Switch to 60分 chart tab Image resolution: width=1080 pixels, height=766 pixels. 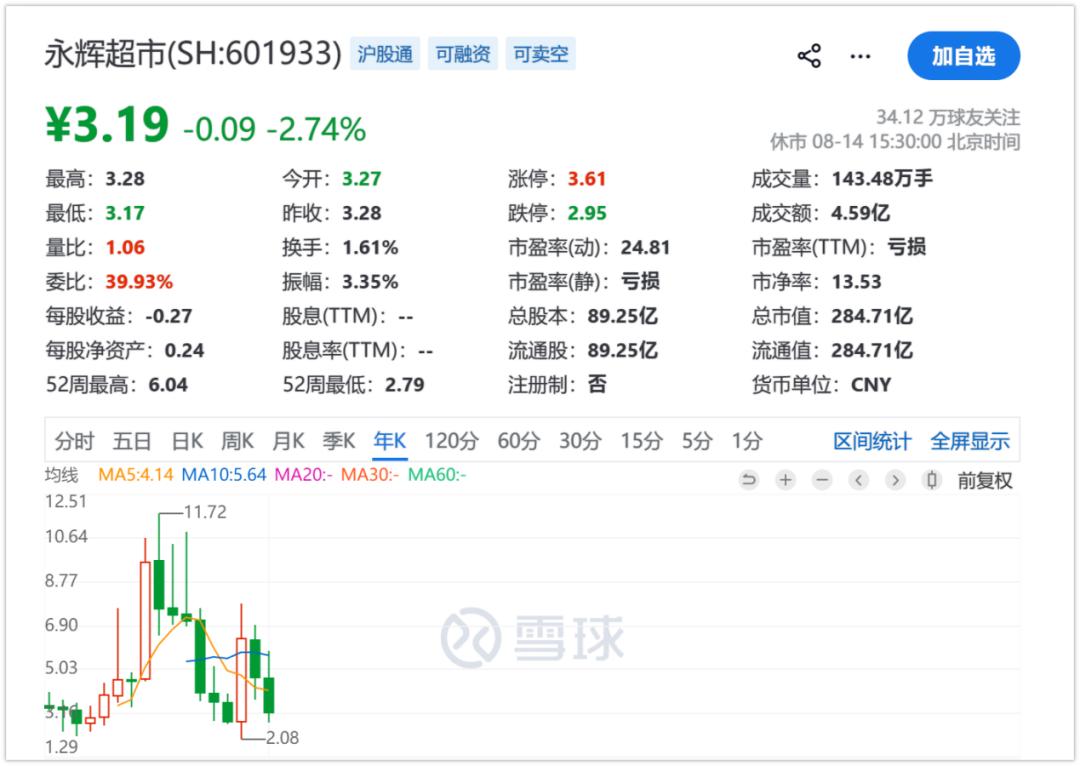click(519, 441)
